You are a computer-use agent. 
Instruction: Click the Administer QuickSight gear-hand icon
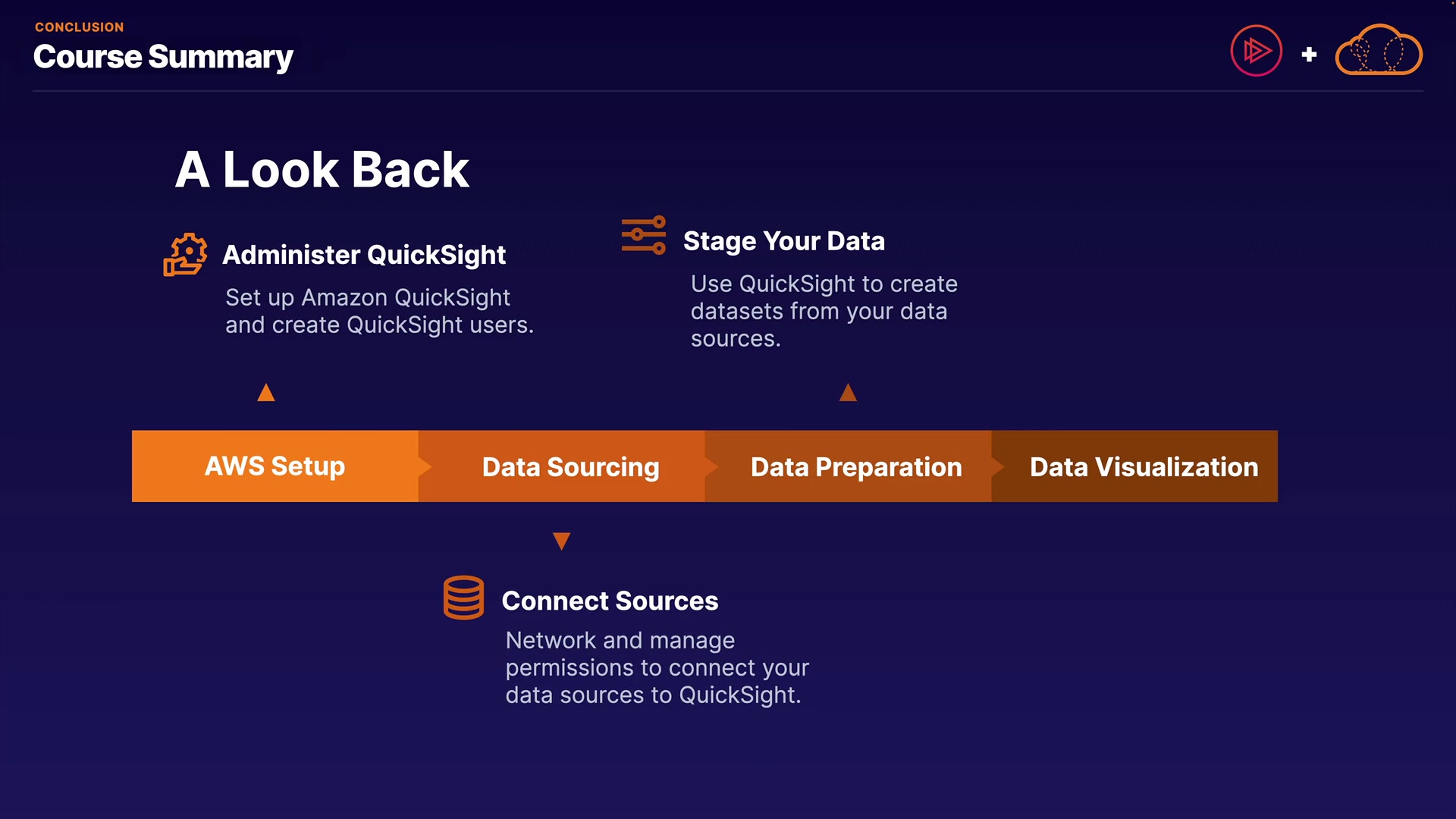[185, 255]
